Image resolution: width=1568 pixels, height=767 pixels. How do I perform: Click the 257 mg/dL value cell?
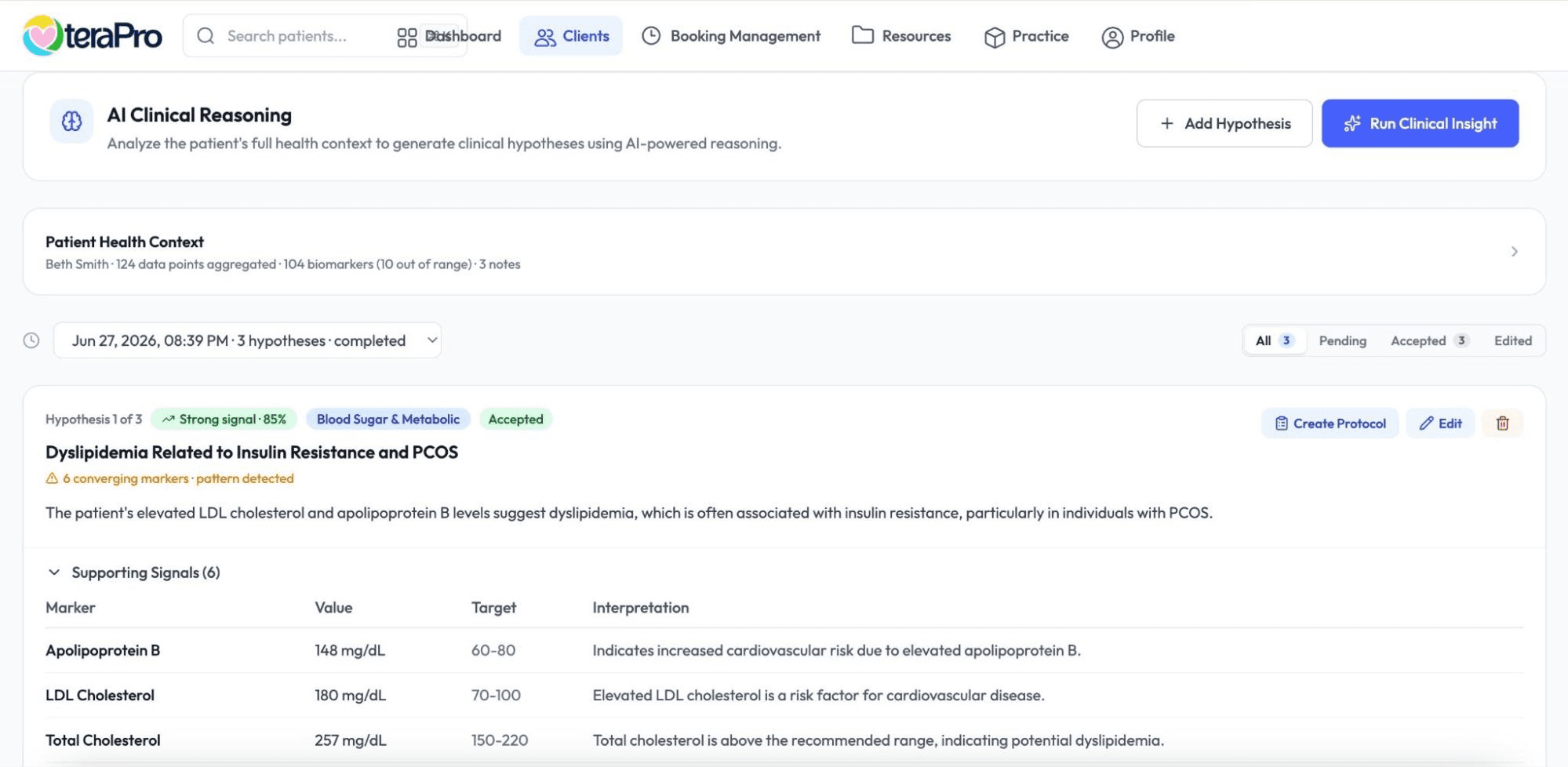[x=351, y=740]
